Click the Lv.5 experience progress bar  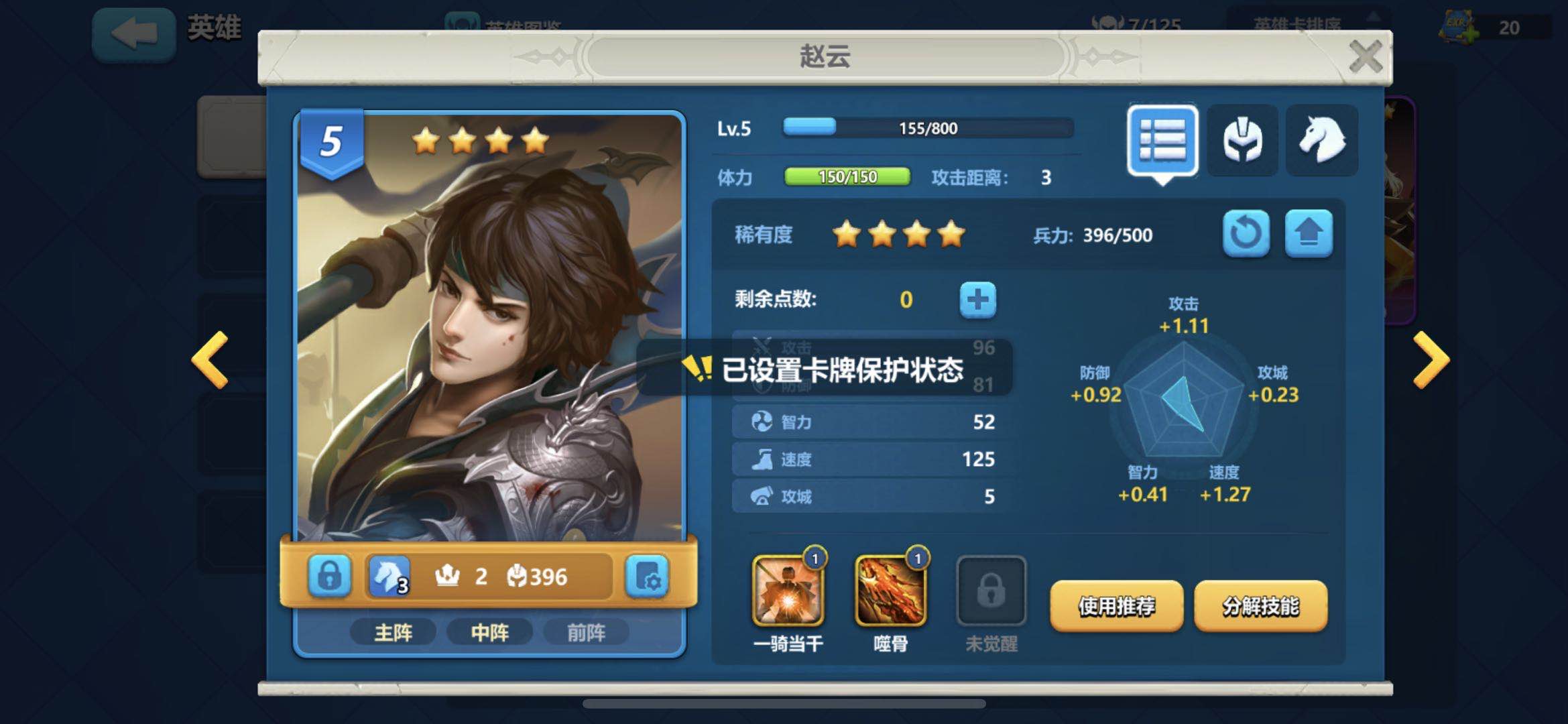pos(928,128)
